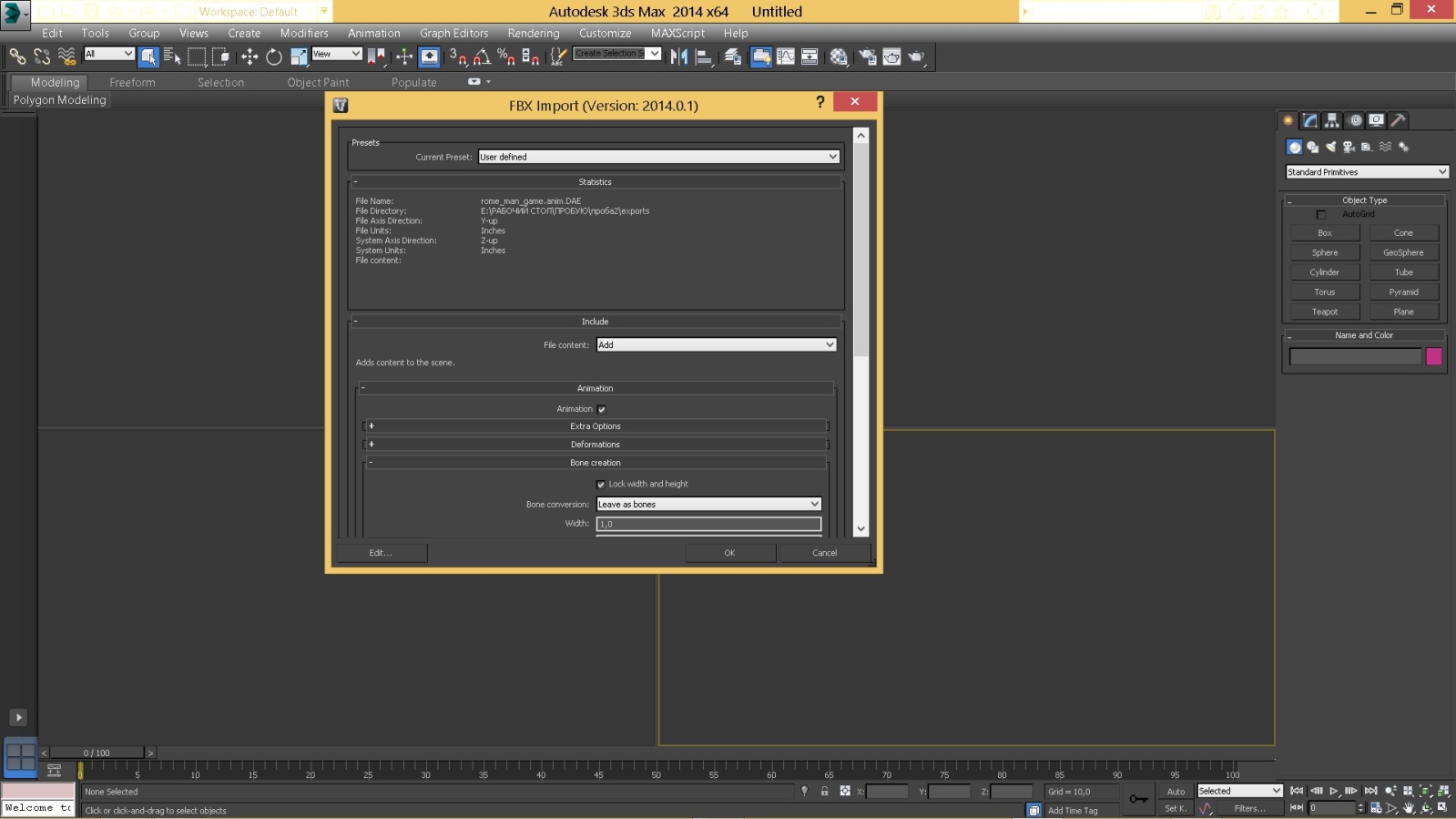Enable the AutoGrid checkbox

(x=1321, y=215)
